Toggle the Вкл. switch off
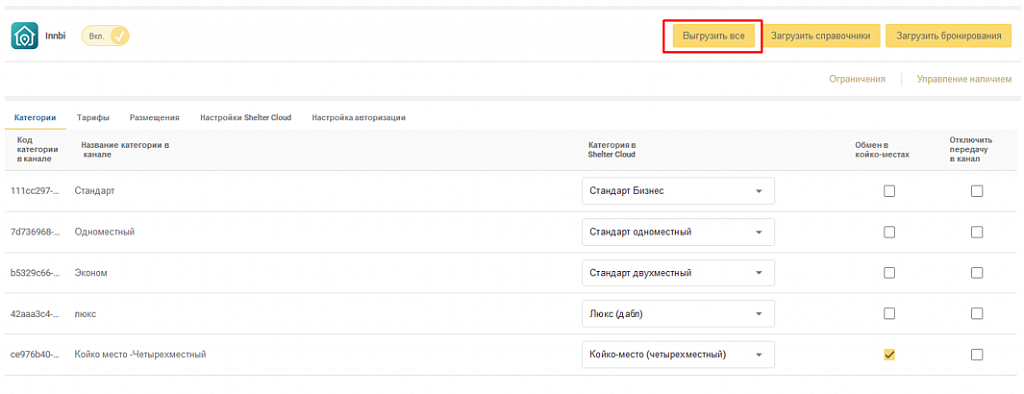Screen dimensions: 1024x394 pos(106,36)
